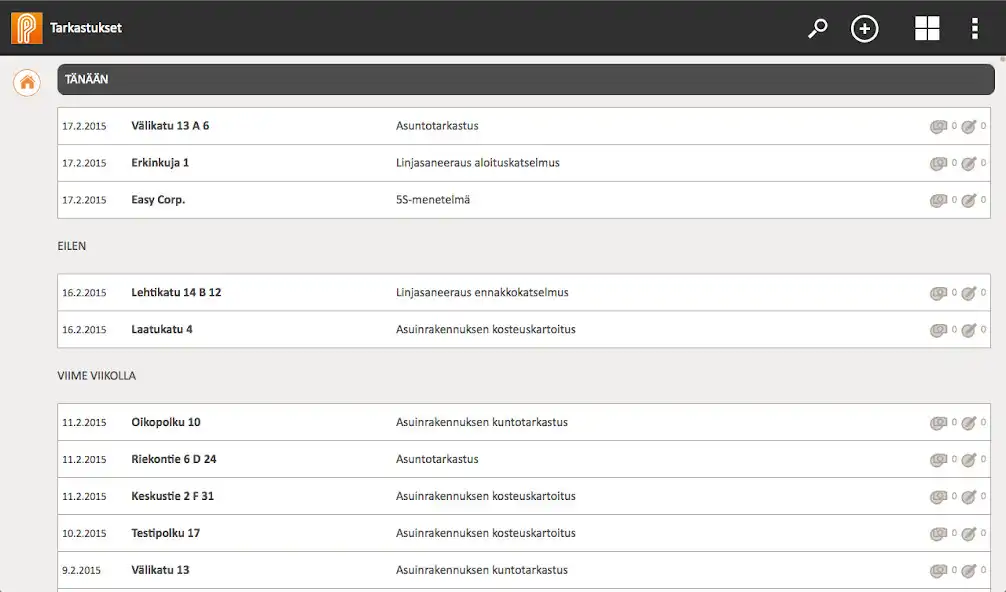Click the orange app logo

pos(26,28)
